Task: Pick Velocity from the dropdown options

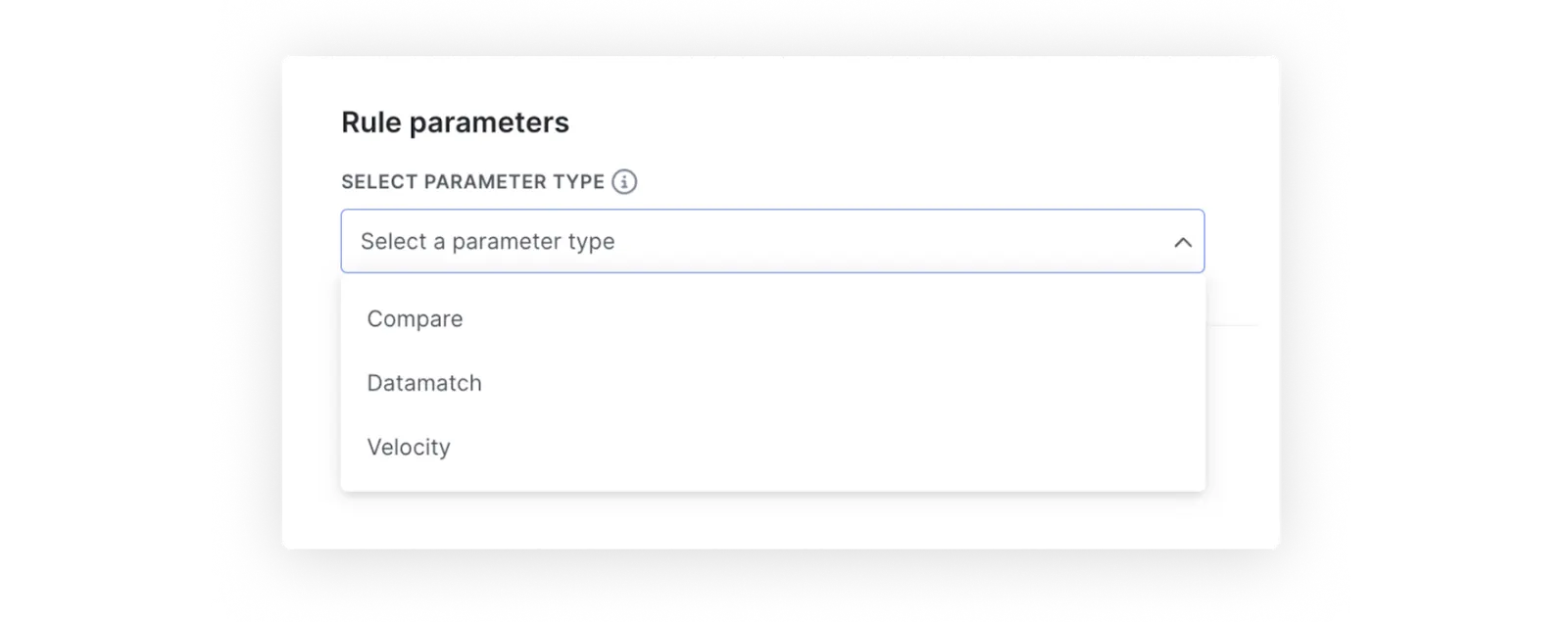Action: pos(409,448)
